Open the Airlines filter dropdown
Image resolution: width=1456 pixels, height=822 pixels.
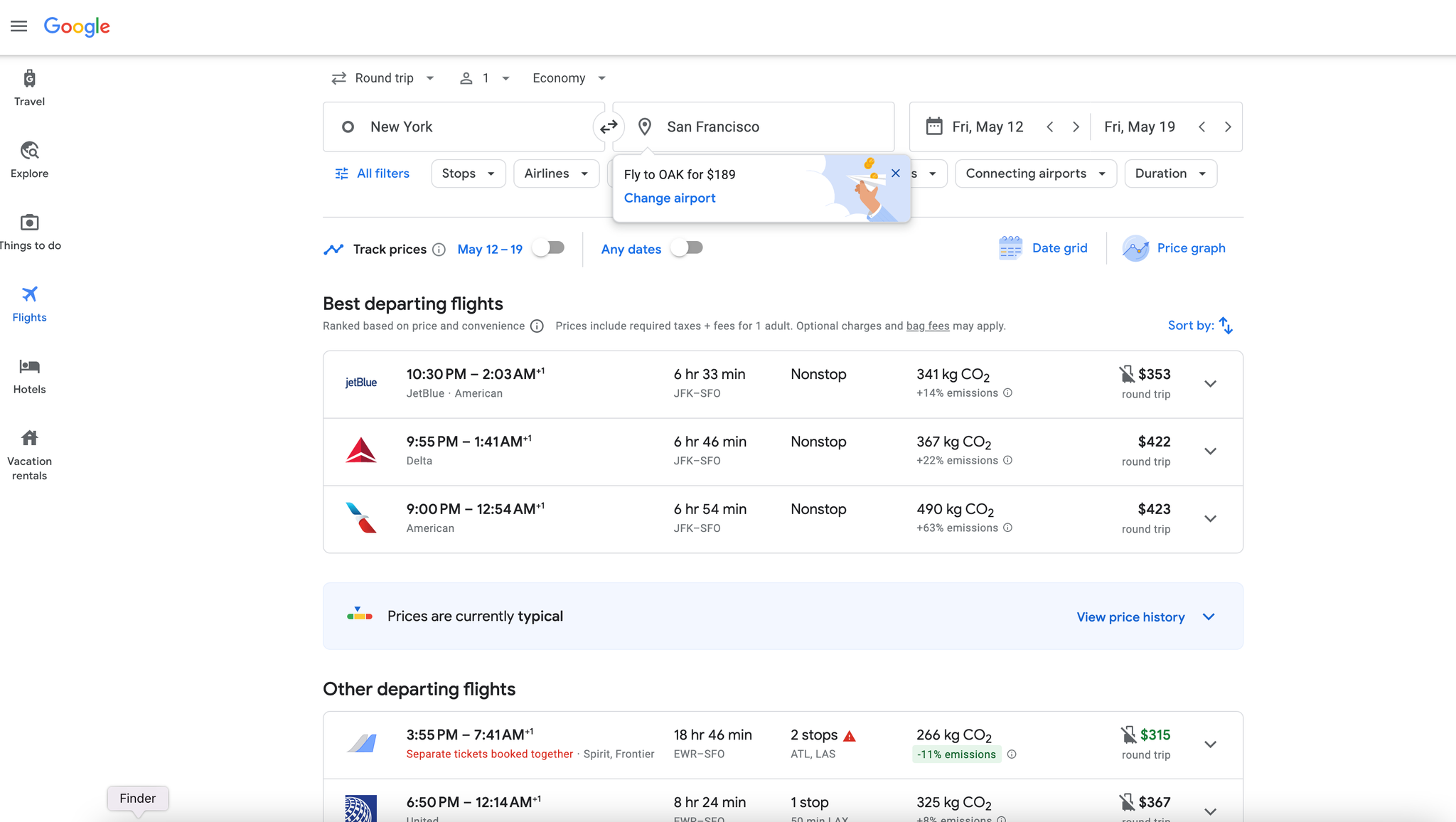coord(555,173)
